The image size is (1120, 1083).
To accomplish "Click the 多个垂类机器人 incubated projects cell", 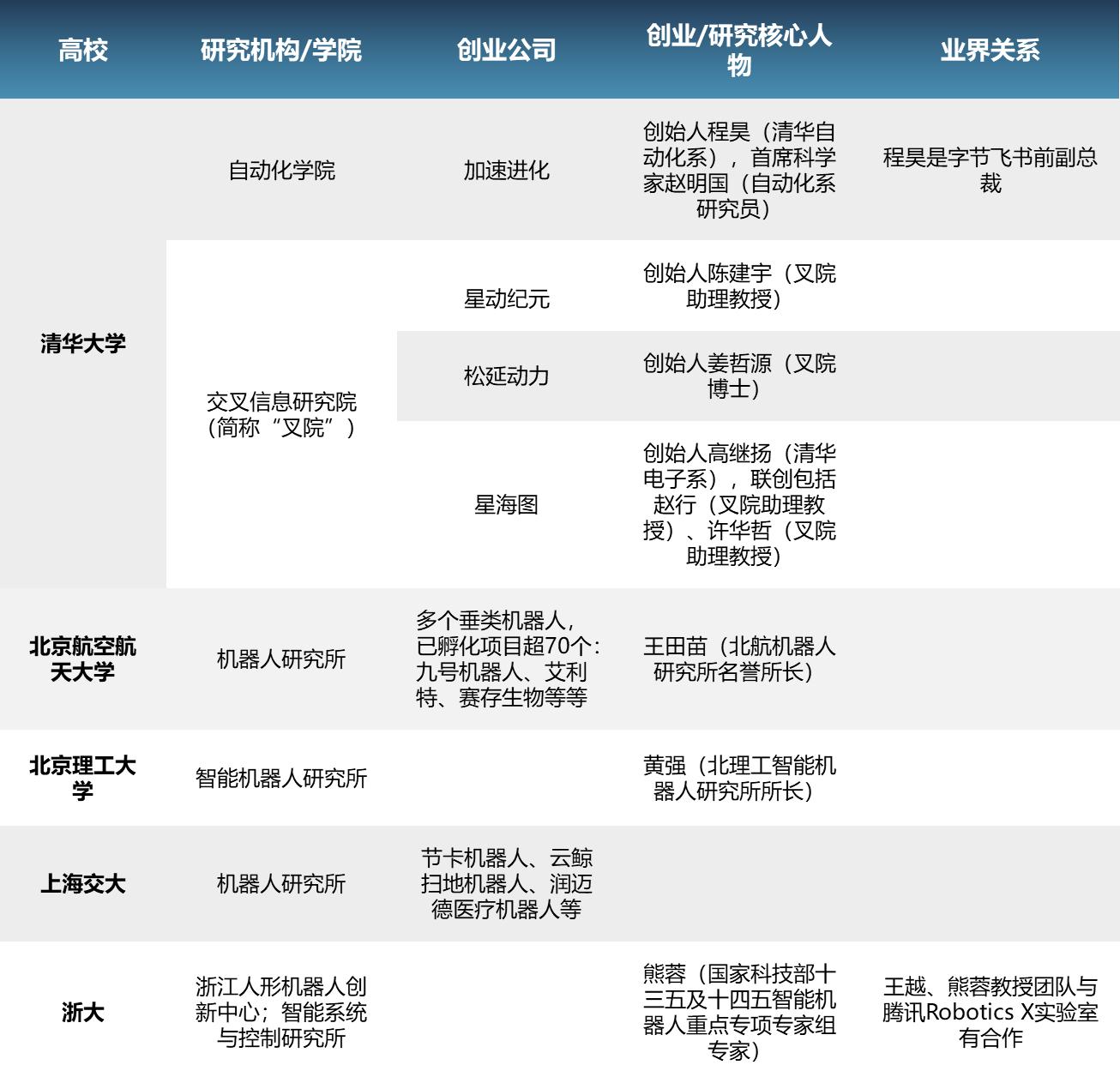I will coord(507,659).
